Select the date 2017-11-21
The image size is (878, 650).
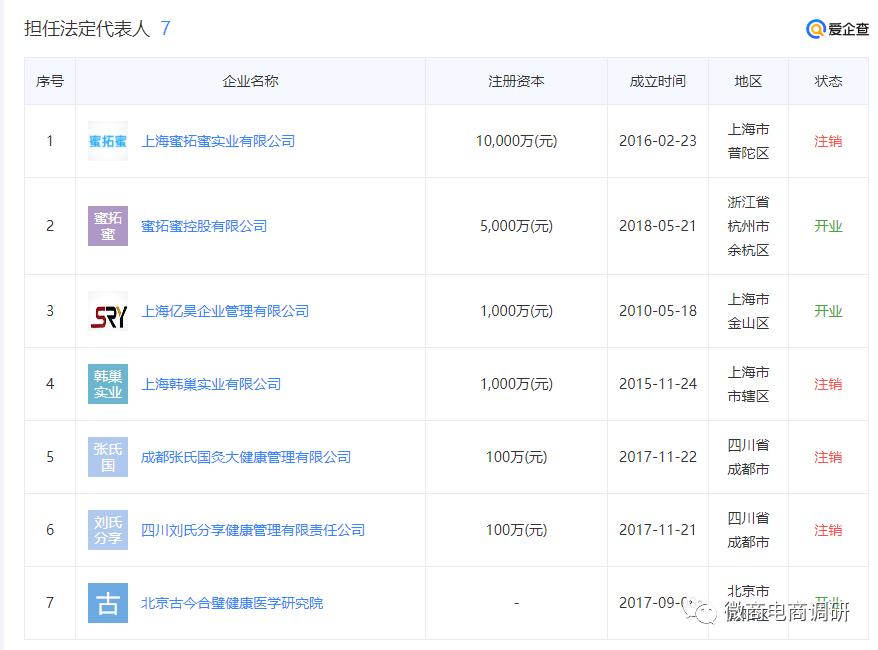[658, 530]
